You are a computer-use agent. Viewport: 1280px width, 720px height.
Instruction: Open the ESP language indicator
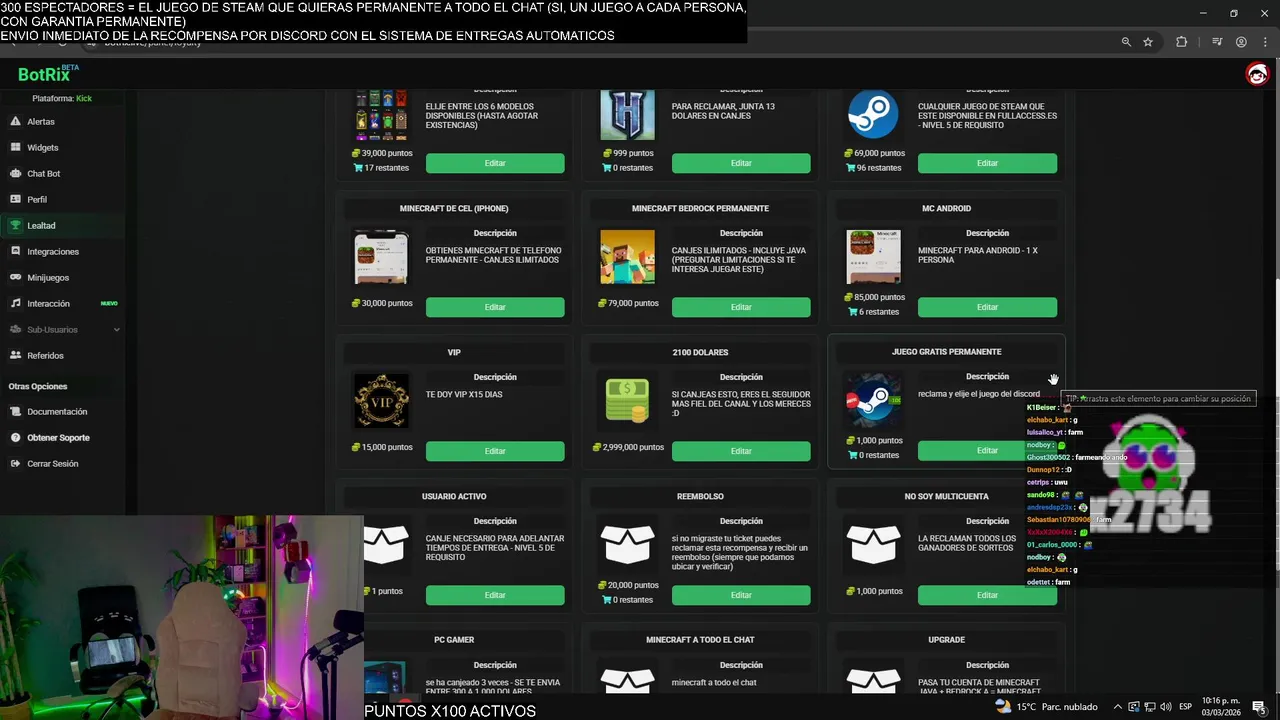(x=1185, y=707)
